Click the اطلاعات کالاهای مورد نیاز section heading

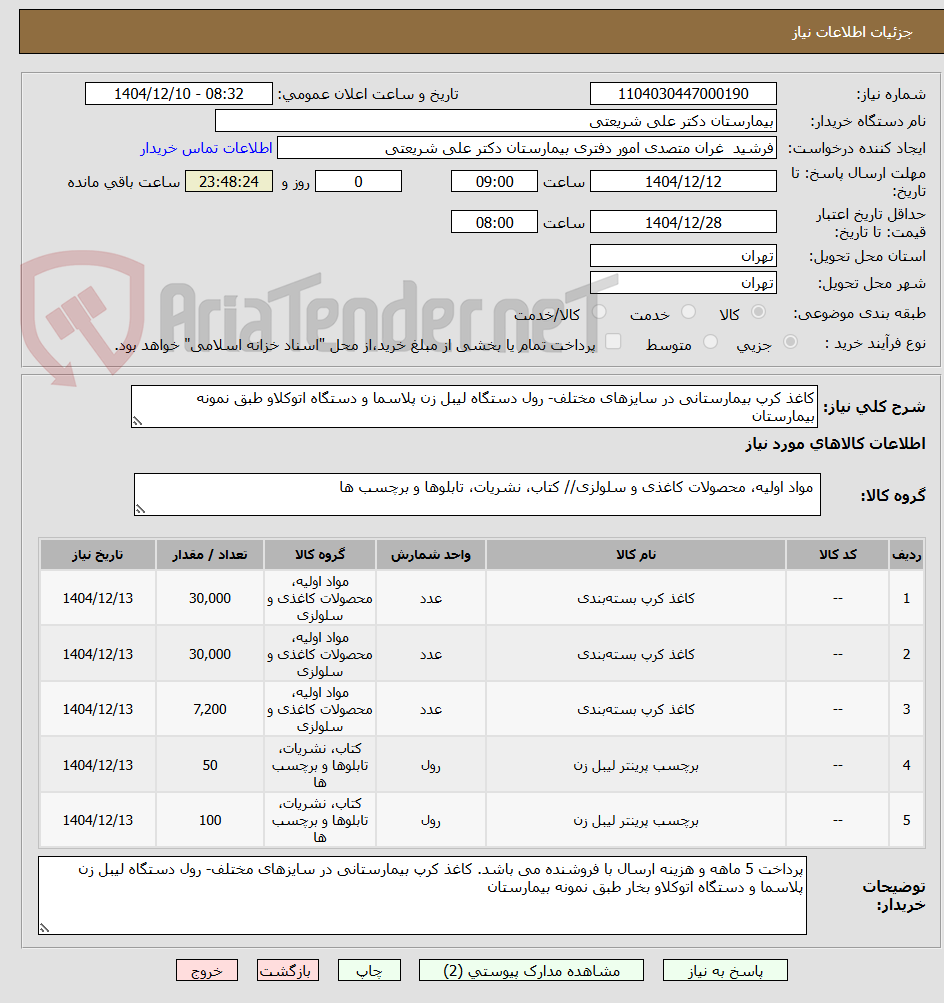pos(835,443)
